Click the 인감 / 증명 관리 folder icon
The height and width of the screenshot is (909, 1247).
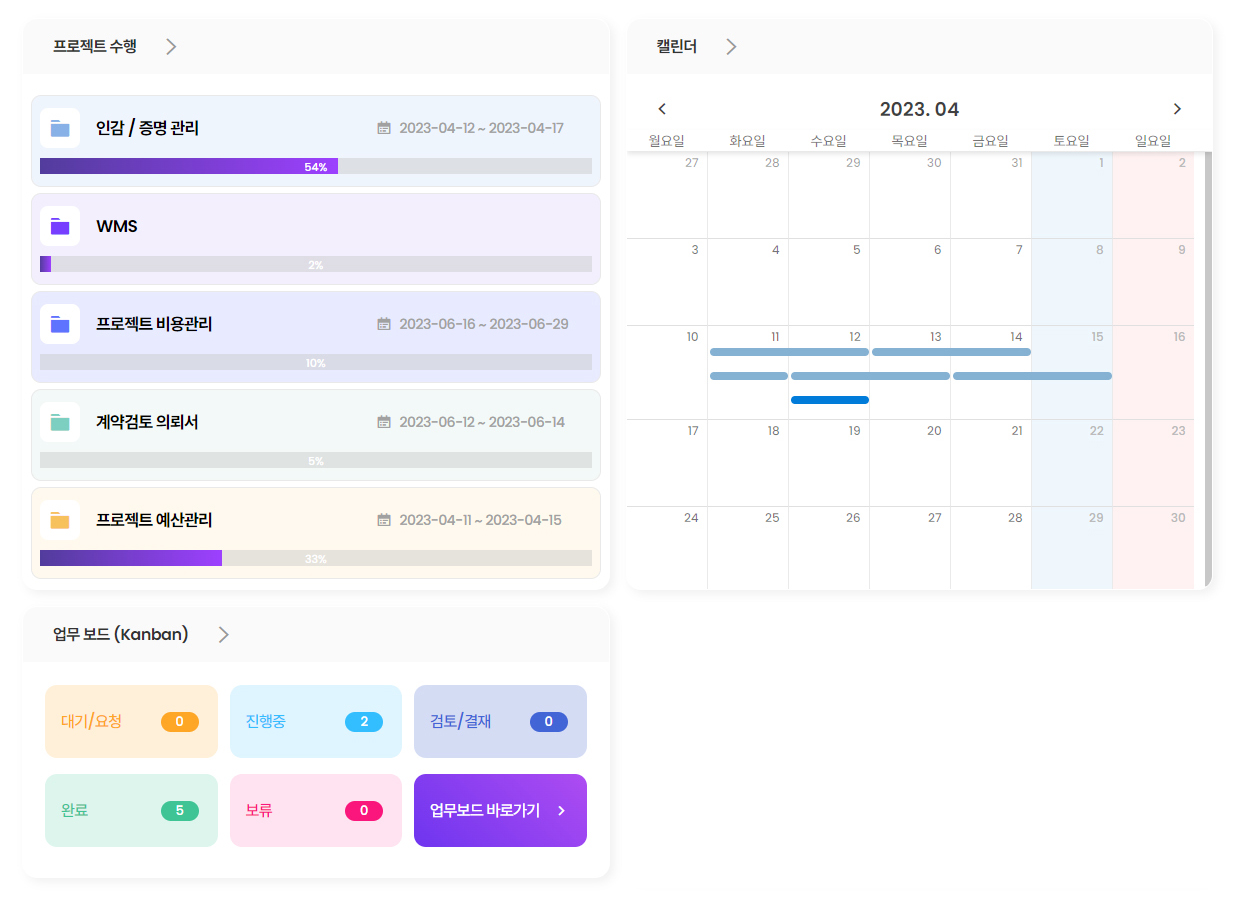(60, 128)
